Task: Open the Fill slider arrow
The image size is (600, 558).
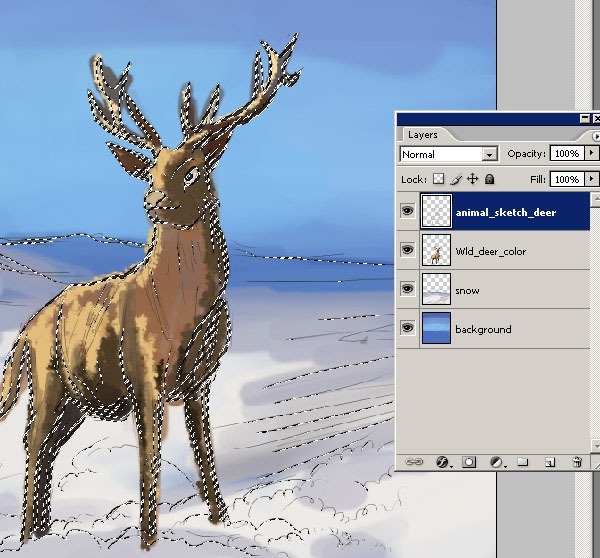Action: pos(592,179)
